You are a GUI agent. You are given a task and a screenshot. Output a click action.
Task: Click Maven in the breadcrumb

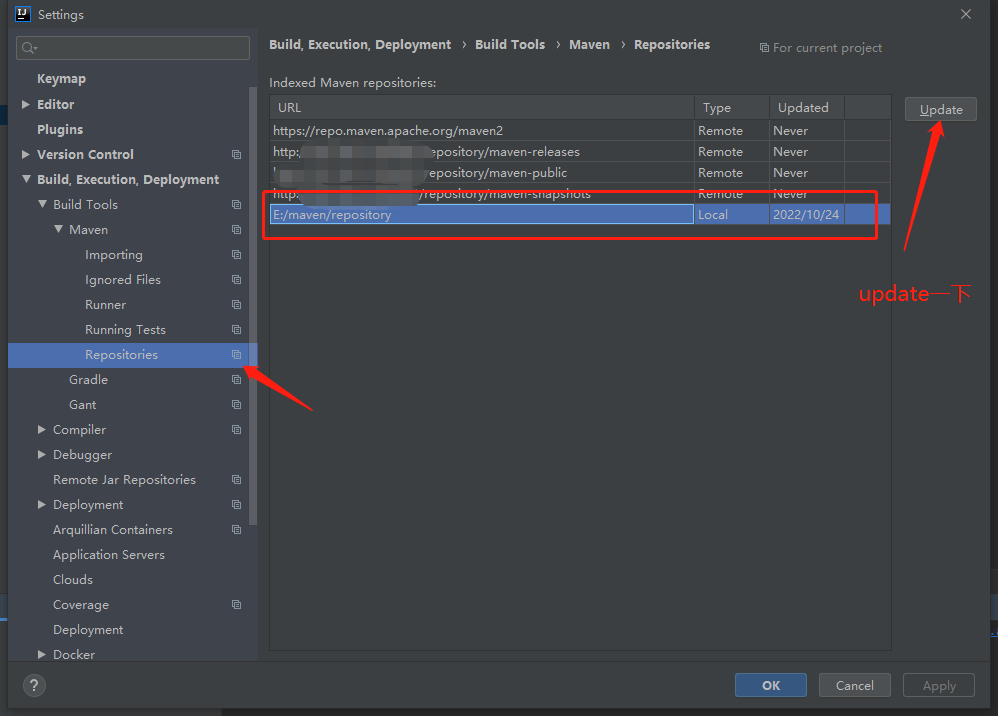[589, 45]
